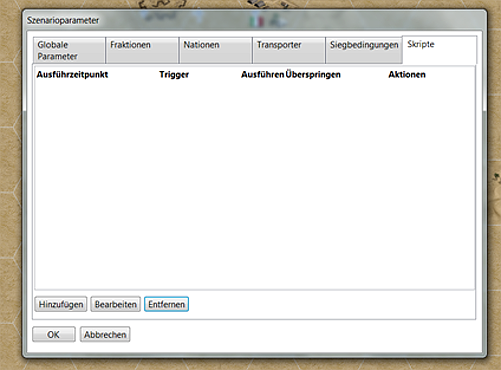This screenshot has width=501, height=370.
Task: Add a new script with Hinzufügen
Action: 61,304
